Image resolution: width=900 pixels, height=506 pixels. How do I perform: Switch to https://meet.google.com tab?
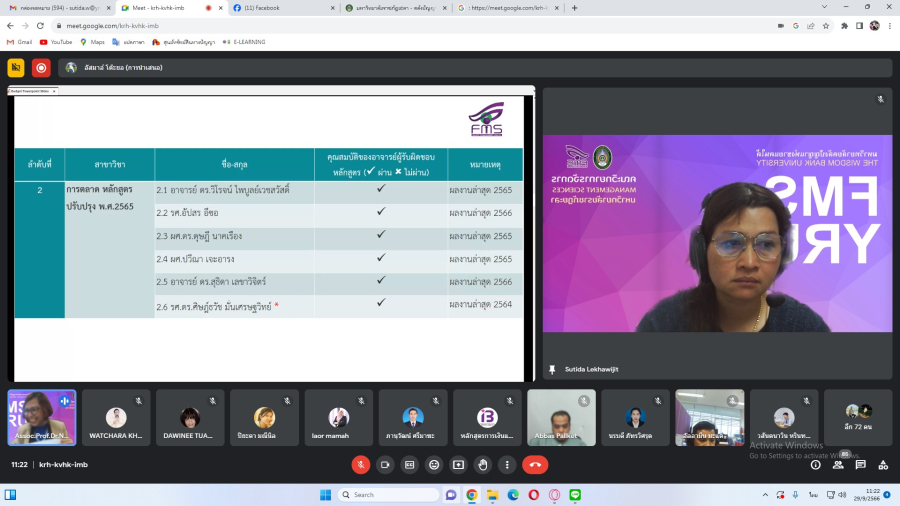tap(508, 8)
